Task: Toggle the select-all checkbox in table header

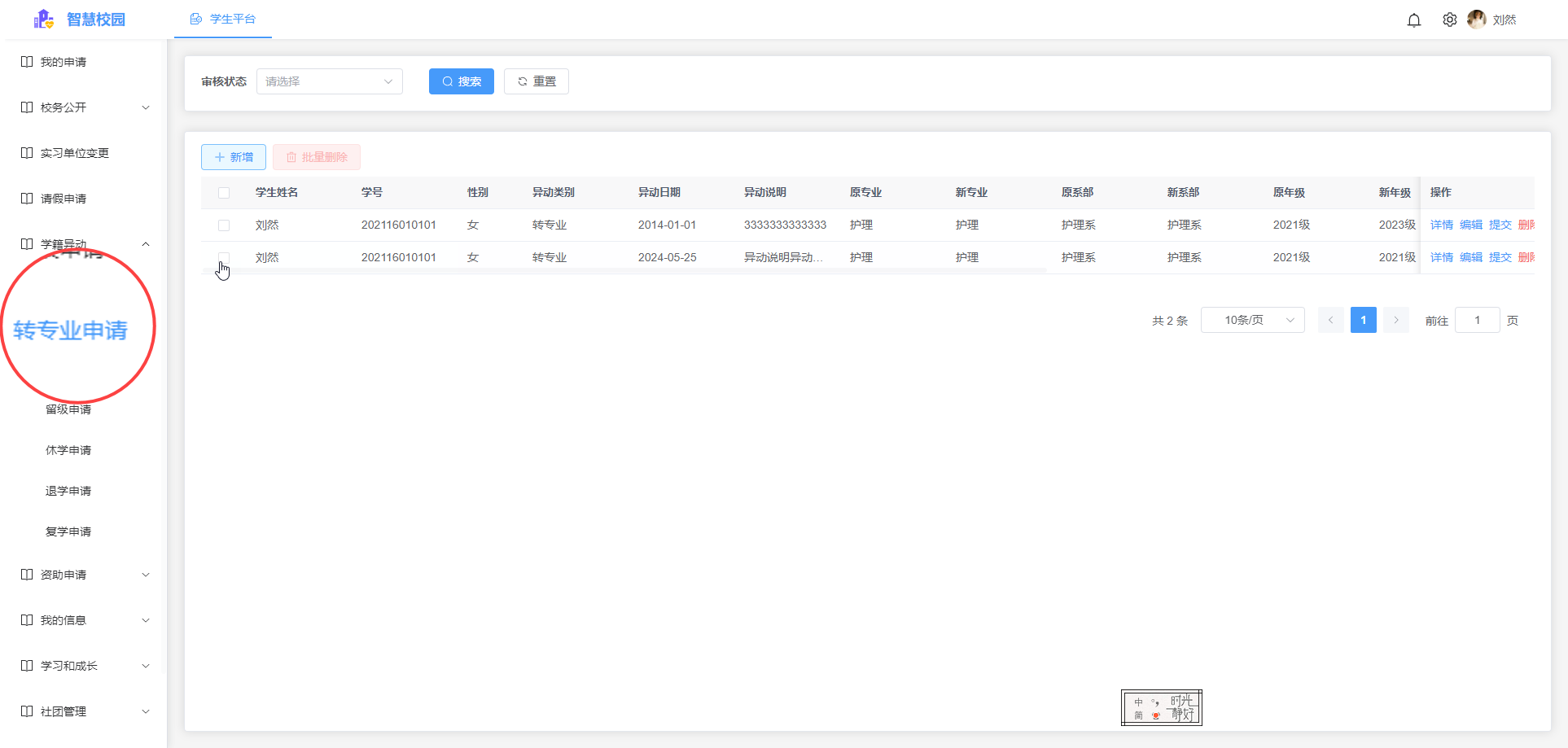Action: 224,193
